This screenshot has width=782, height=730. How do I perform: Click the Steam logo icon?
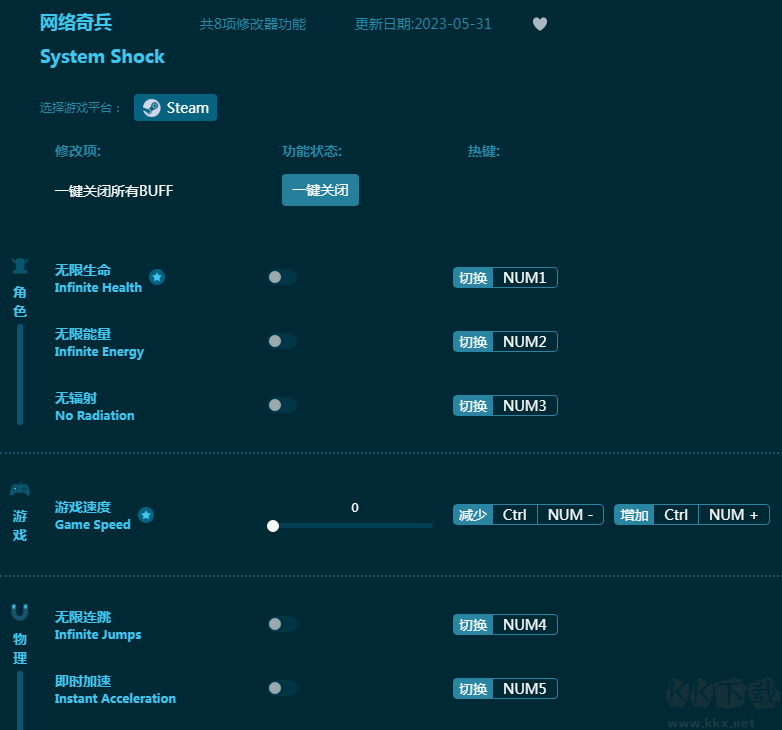152,108
